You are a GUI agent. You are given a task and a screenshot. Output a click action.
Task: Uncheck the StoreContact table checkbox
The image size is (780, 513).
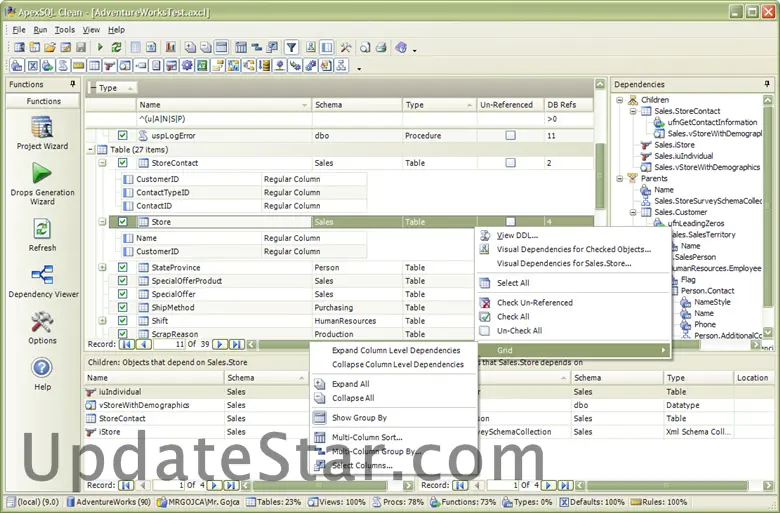(x=122, y=163)
